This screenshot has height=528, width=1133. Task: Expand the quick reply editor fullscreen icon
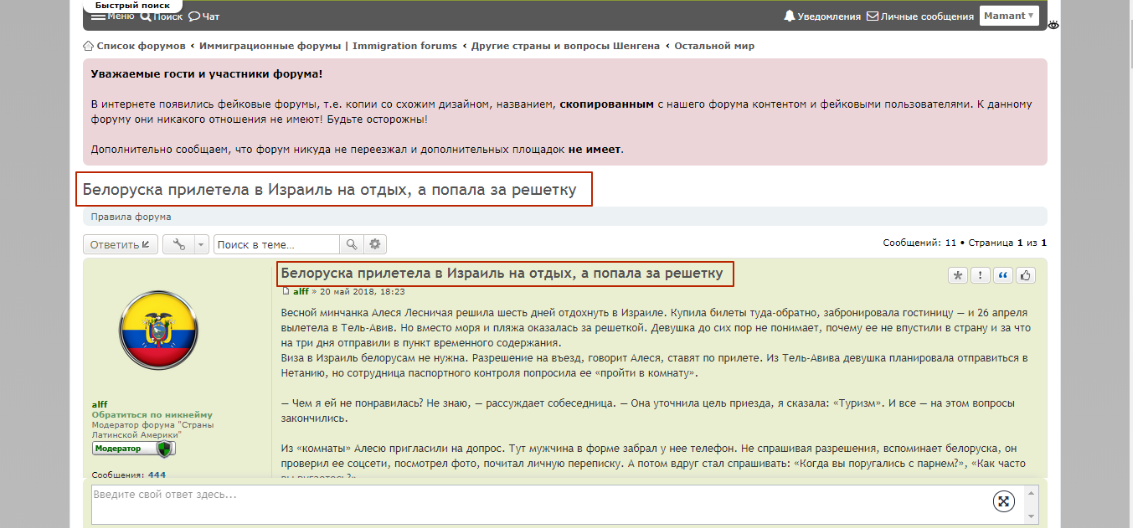coord(1004,501)
